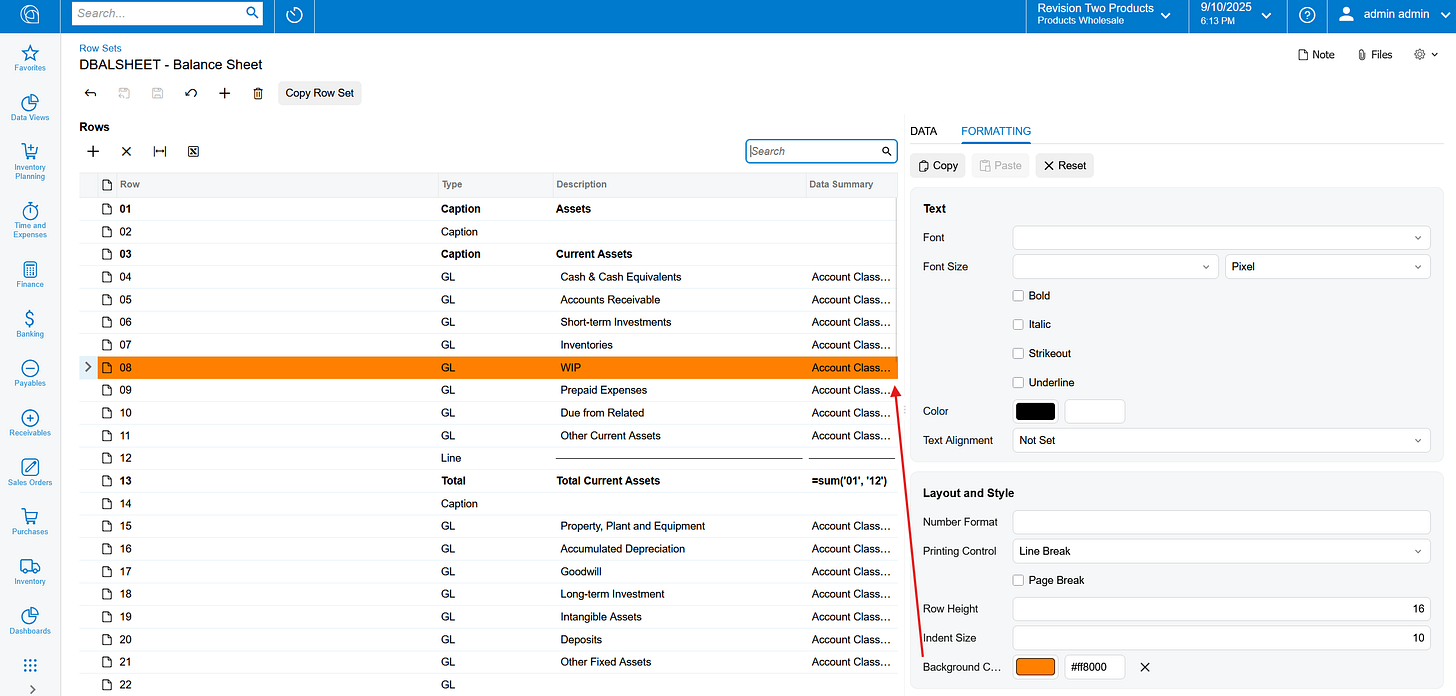
Task: Select the Banking sidebar icon
Action: pyautogui.click(x=29, y=325)
